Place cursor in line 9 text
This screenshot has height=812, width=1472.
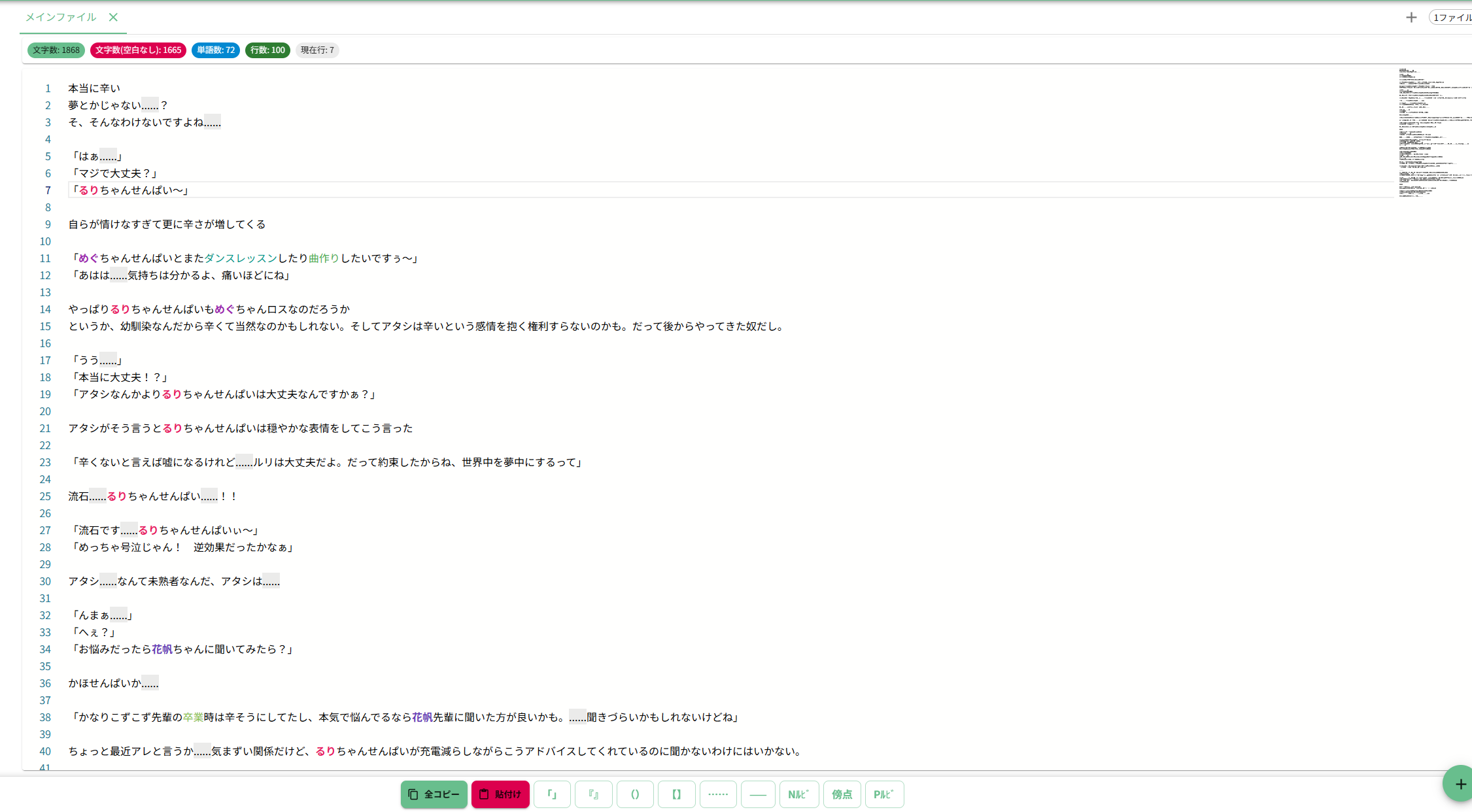click(x=167, y=224)
